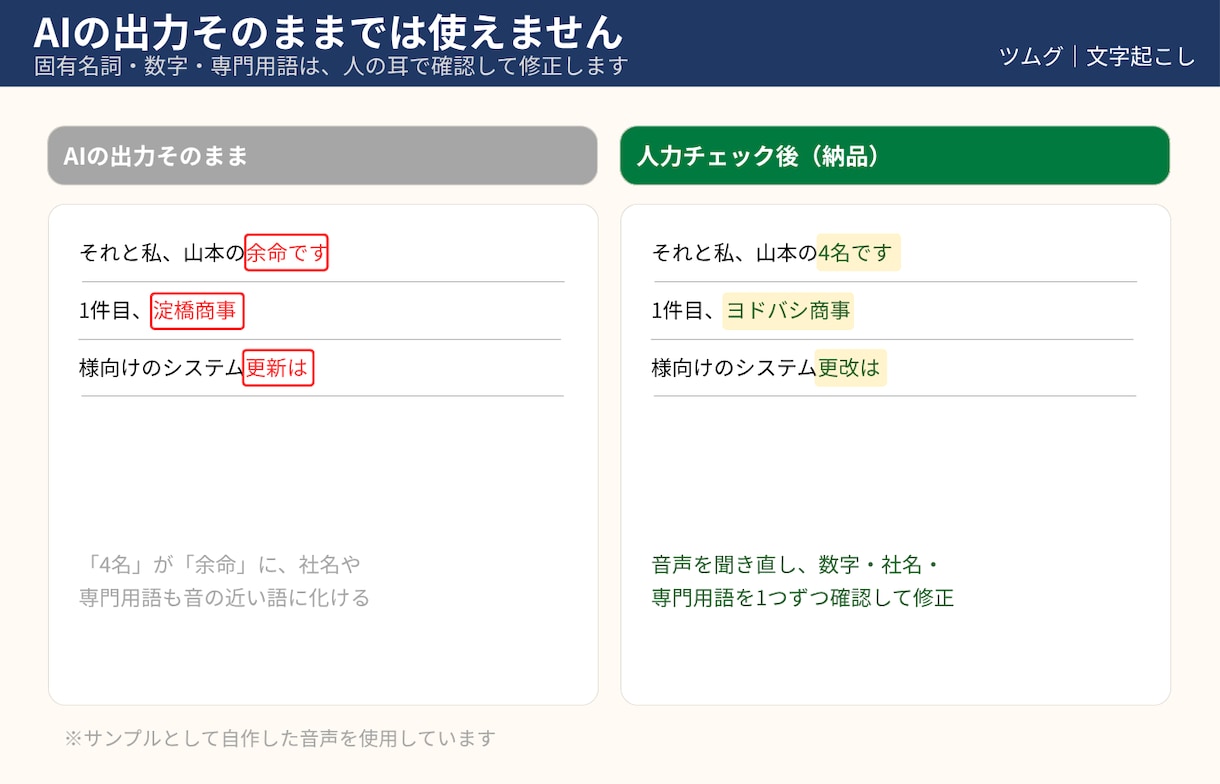Viewport: 1220px width, 784px height.
Task: Click the title 'AIの出力そのままでは使えません'
Action: [328, 32]
